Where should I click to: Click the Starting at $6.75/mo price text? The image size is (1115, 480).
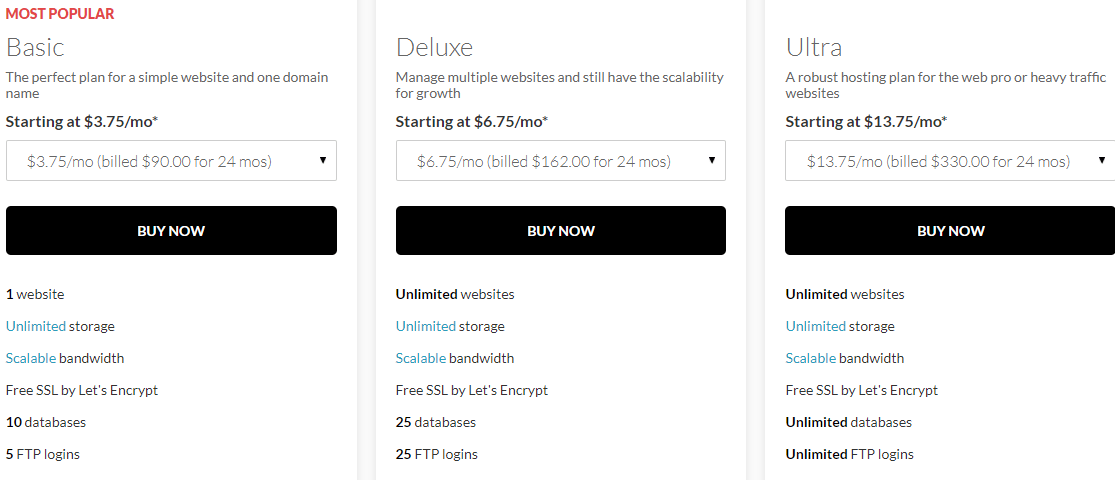(x=471, y=122)
